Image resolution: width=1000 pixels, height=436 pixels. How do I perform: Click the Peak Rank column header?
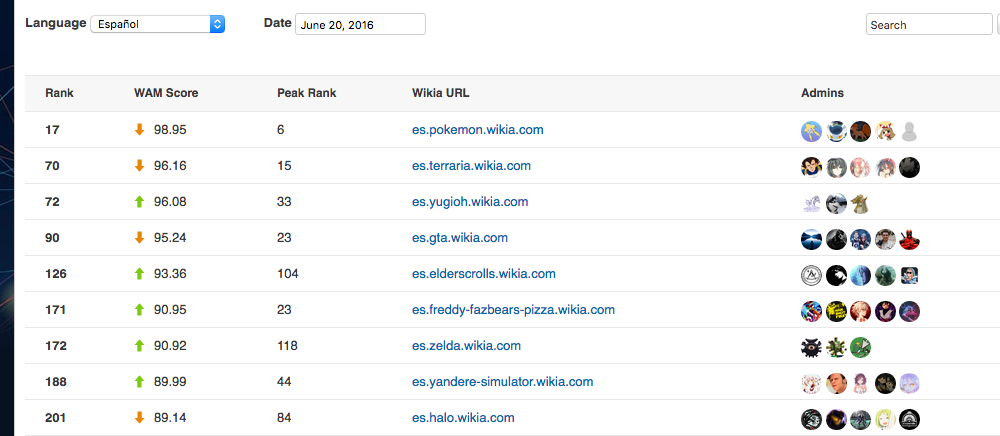[x=307, y=93]
